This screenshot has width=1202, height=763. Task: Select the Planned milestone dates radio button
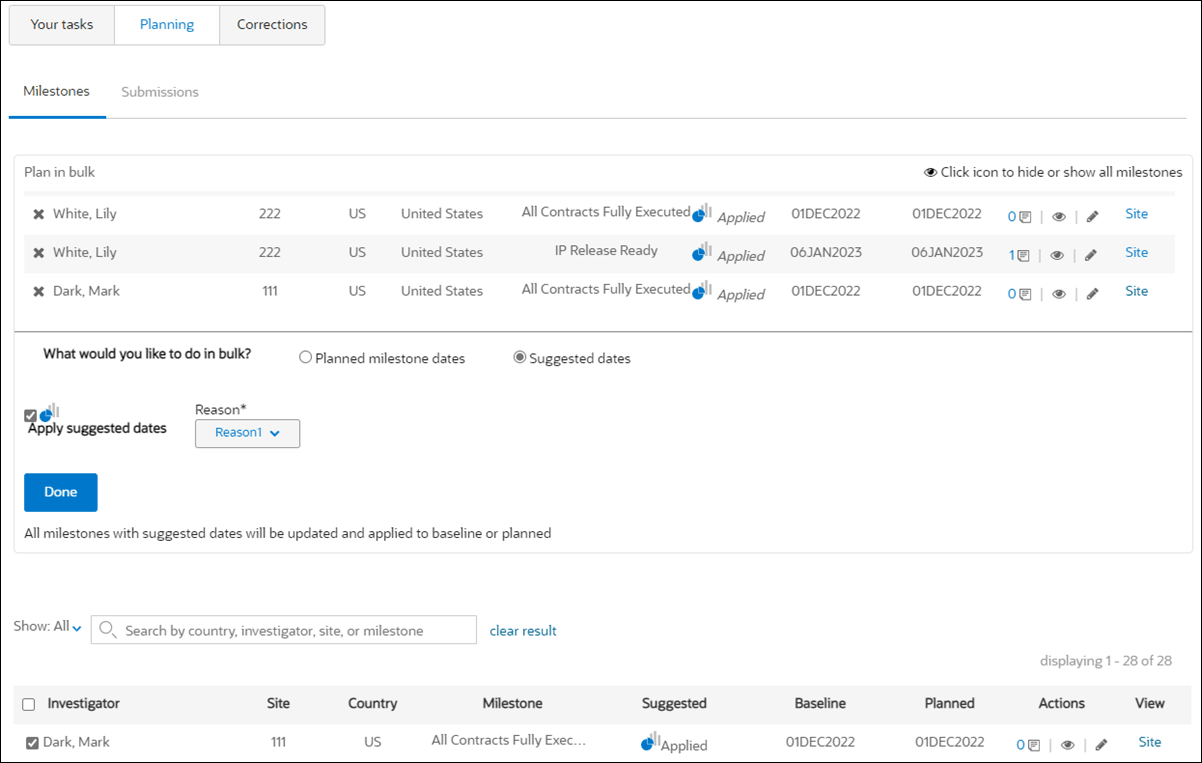305,357
